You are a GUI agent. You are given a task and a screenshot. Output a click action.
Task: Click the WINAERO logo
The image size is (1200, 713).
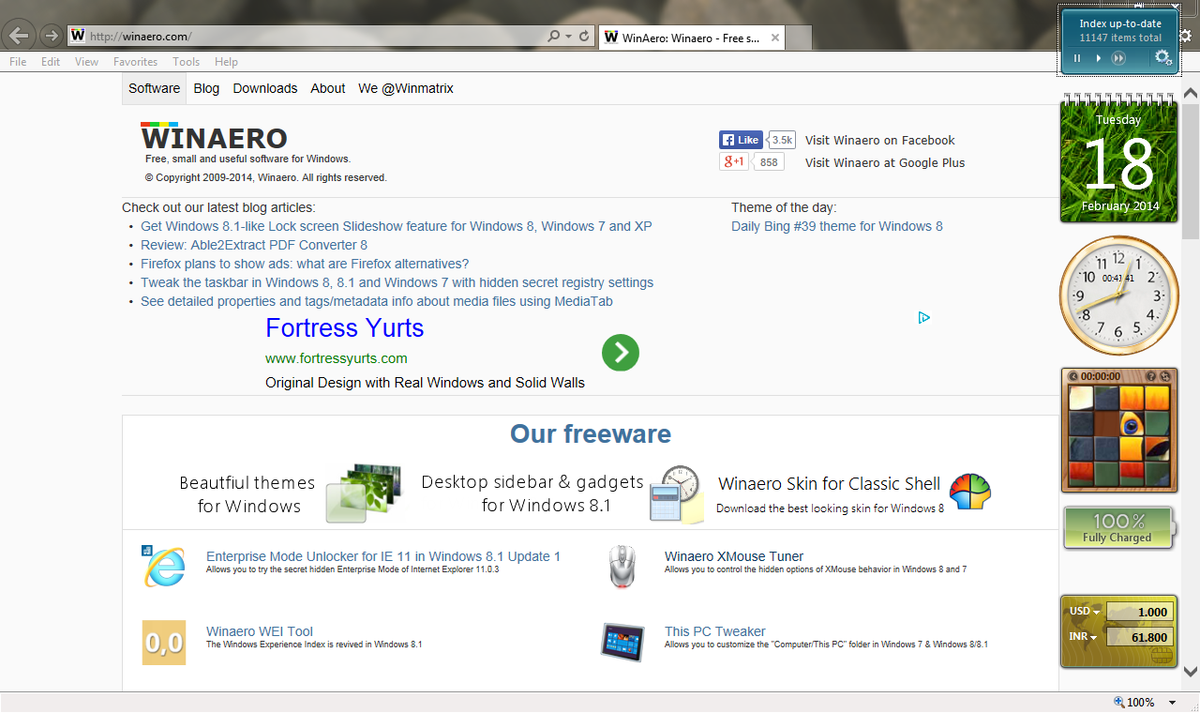click(214, 137)
